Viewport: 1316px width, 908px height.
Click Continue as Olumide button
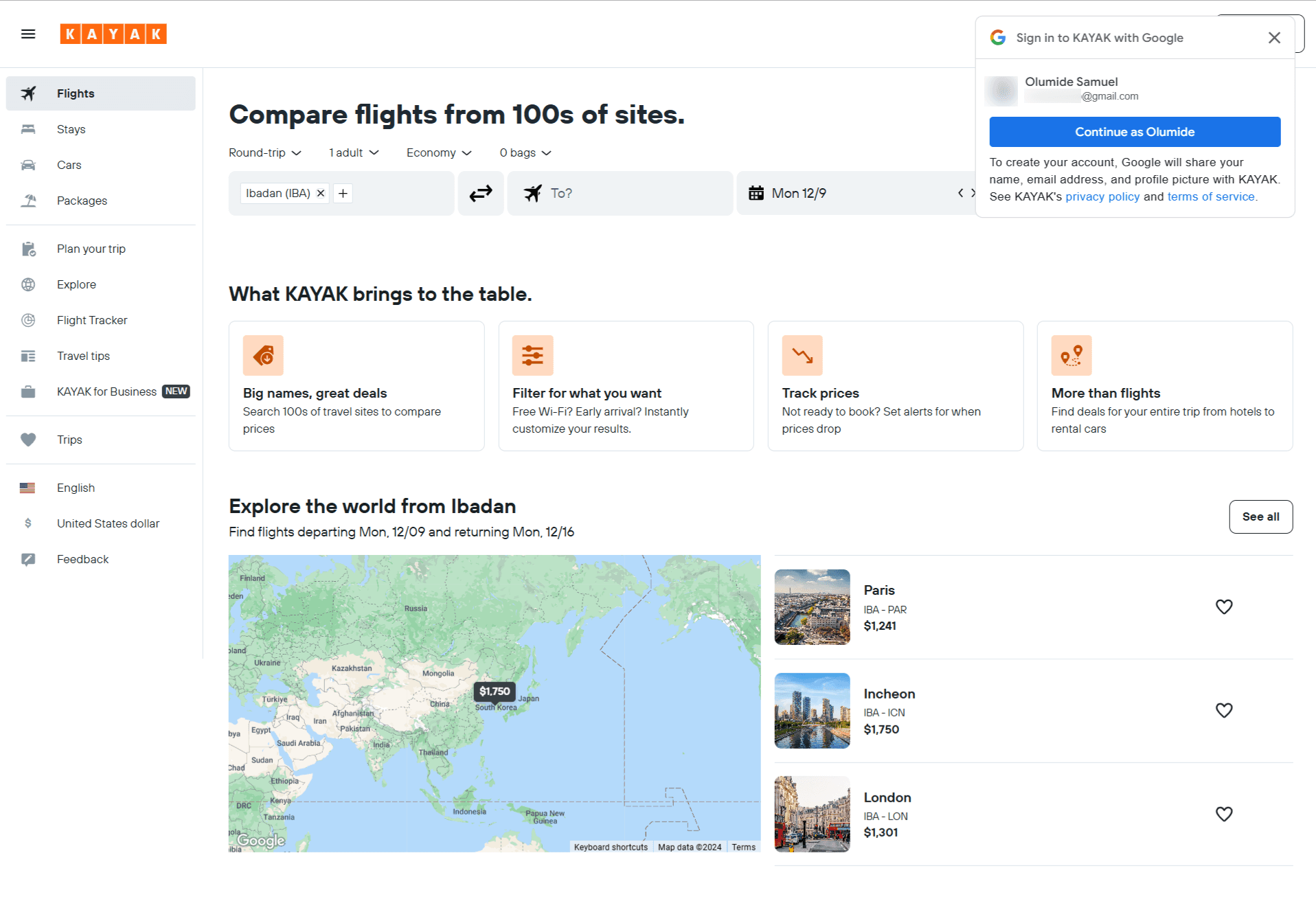pyautogui.click(x=1135, y=132)
